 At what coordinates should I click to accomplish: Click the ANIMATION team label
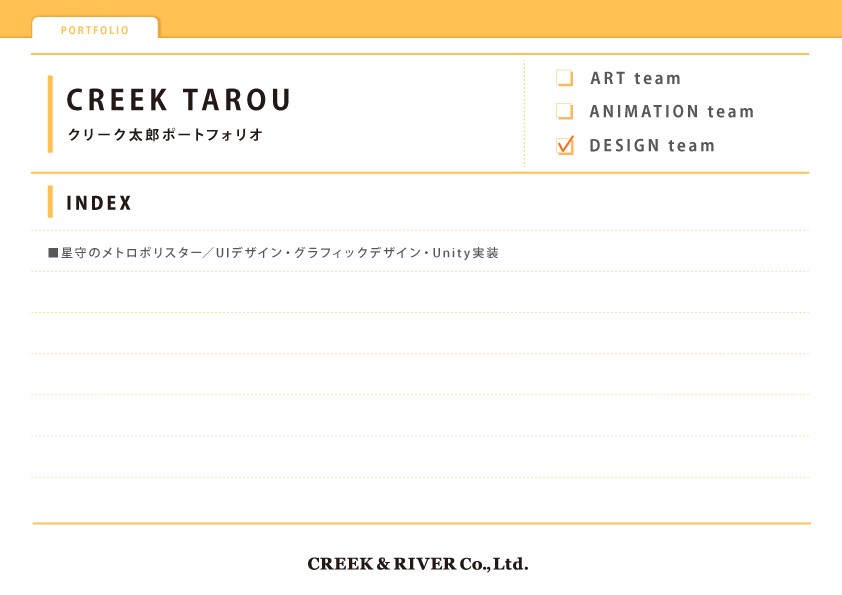(x=672, y=112)
